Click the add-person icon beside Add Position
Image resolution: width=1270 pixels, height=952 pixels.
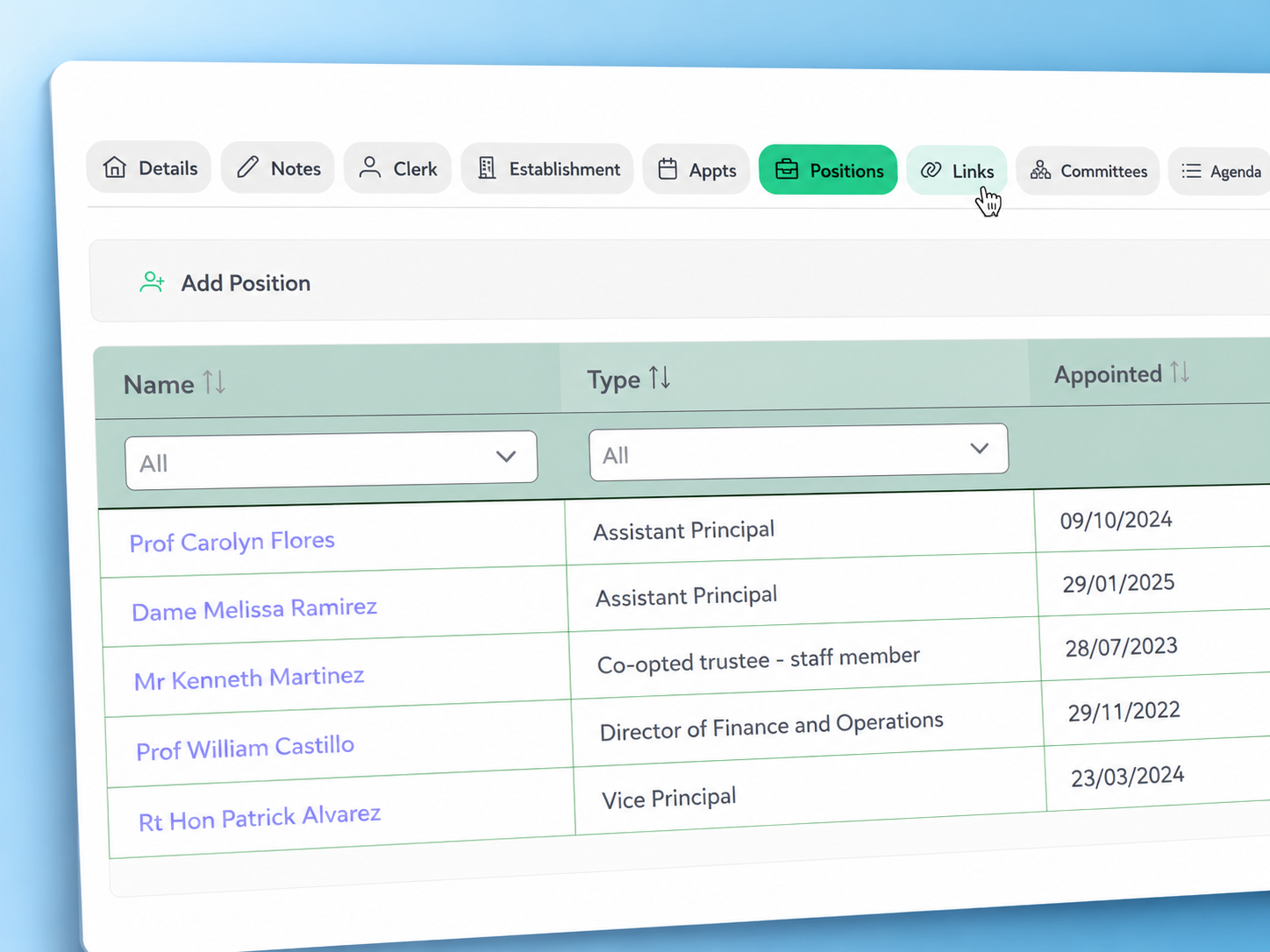point(152,281)
